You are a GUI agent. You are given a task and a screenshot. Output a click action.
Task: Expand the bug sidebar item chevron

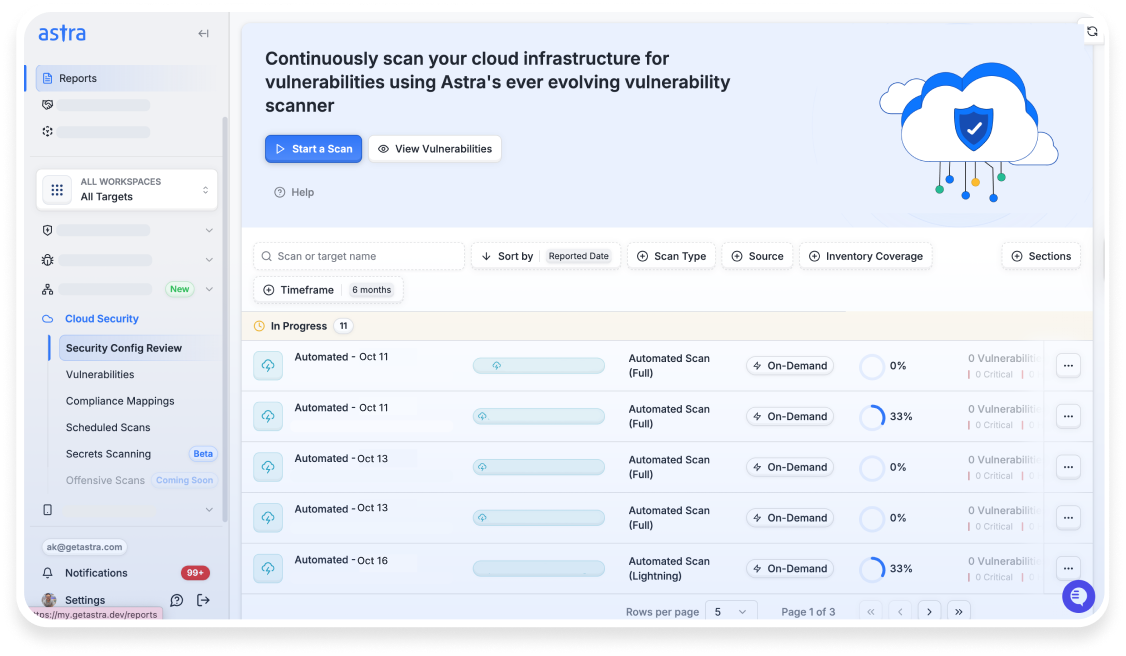209,260
